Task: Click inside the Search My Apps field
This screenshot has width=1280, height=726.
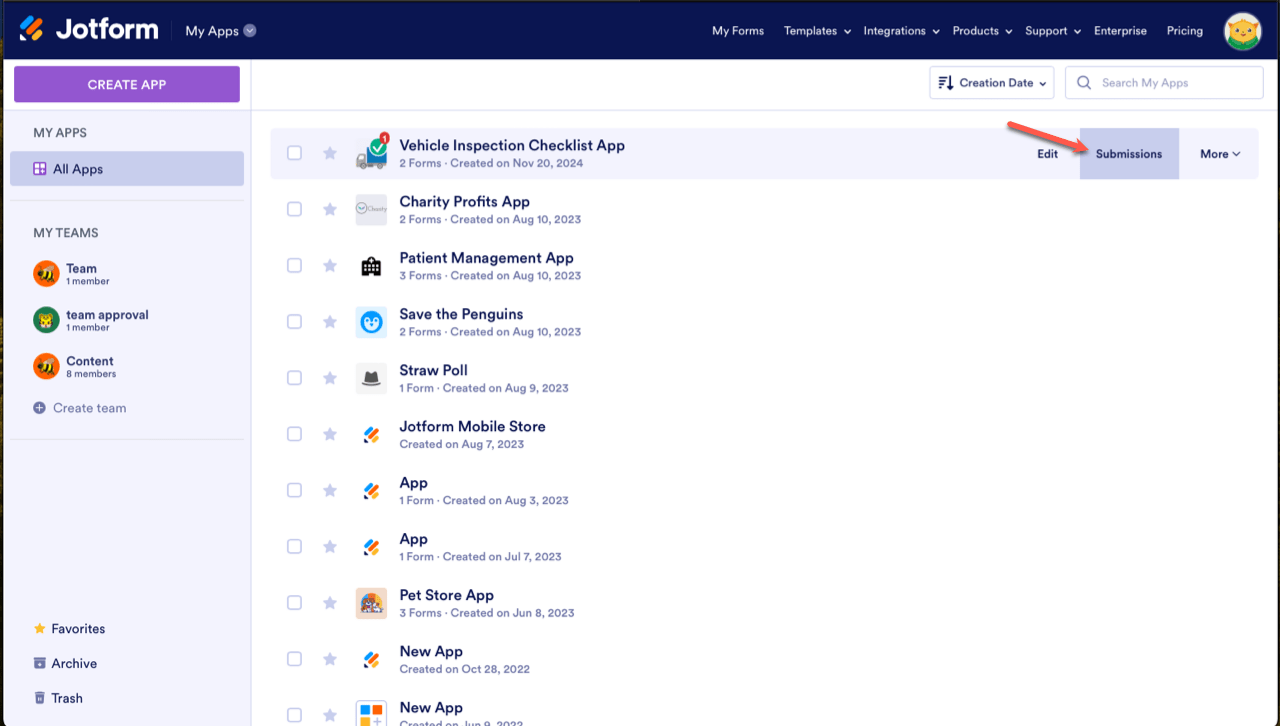Action: 1164,83
